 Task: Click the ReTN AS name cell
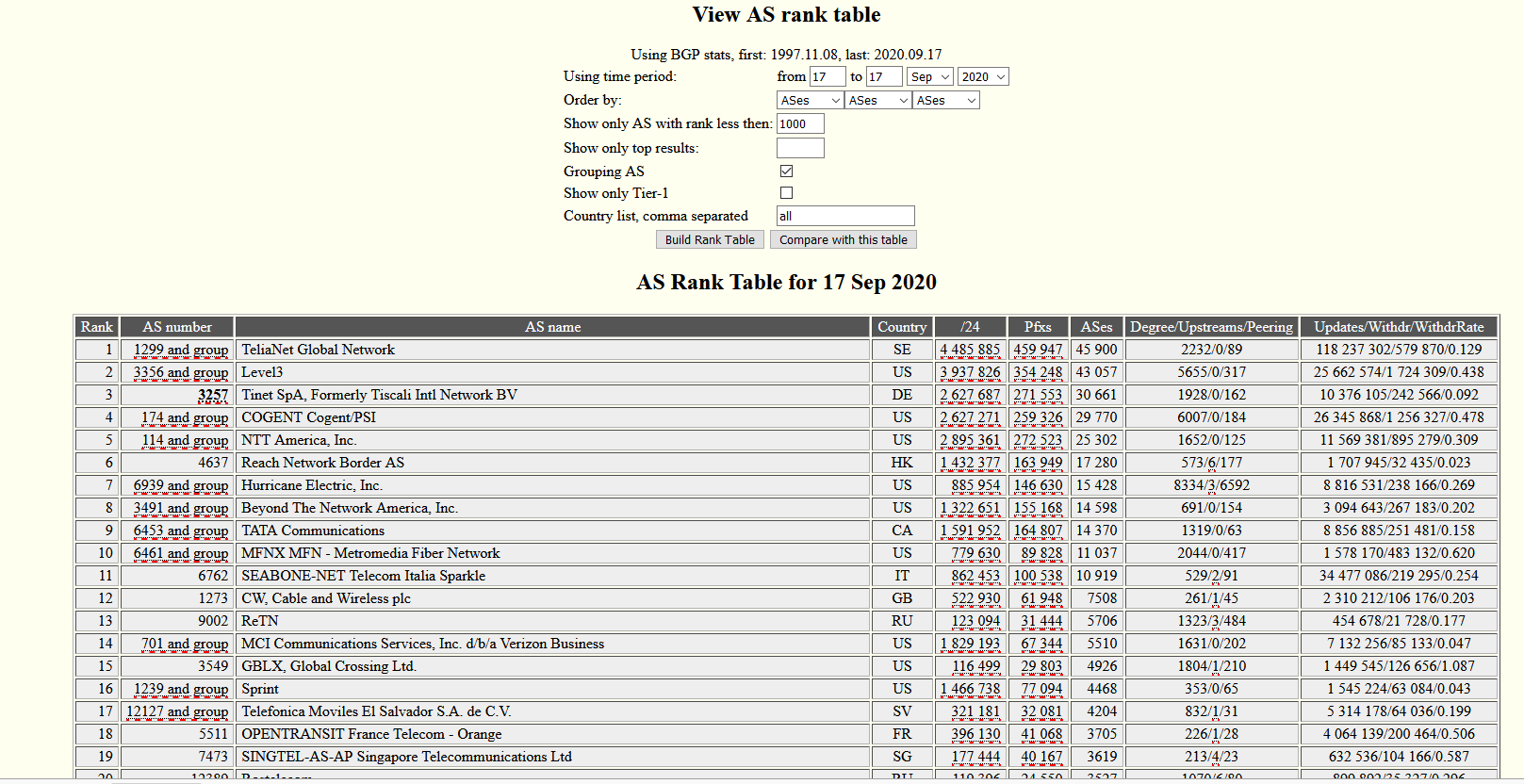click(x=552, y=621)
